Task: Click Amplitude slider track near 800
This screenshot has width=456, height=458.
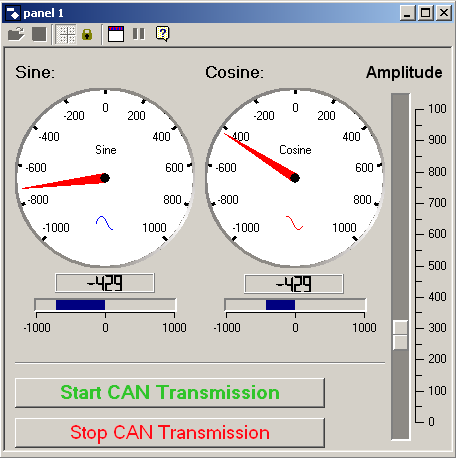Action: [x=400, y=172]
